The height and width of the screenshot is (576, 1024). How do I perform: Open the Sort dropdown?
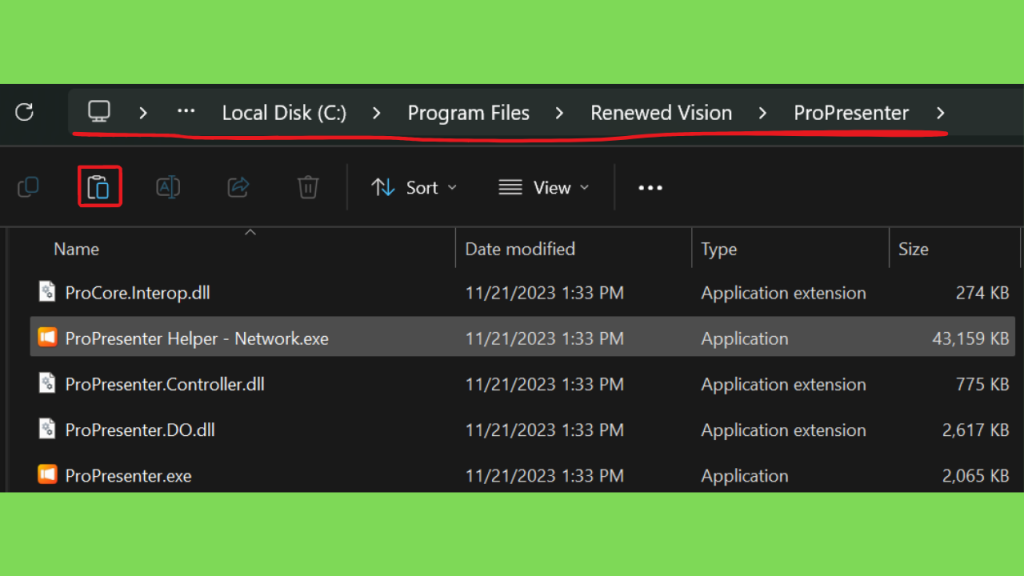[x=414, y=188]
